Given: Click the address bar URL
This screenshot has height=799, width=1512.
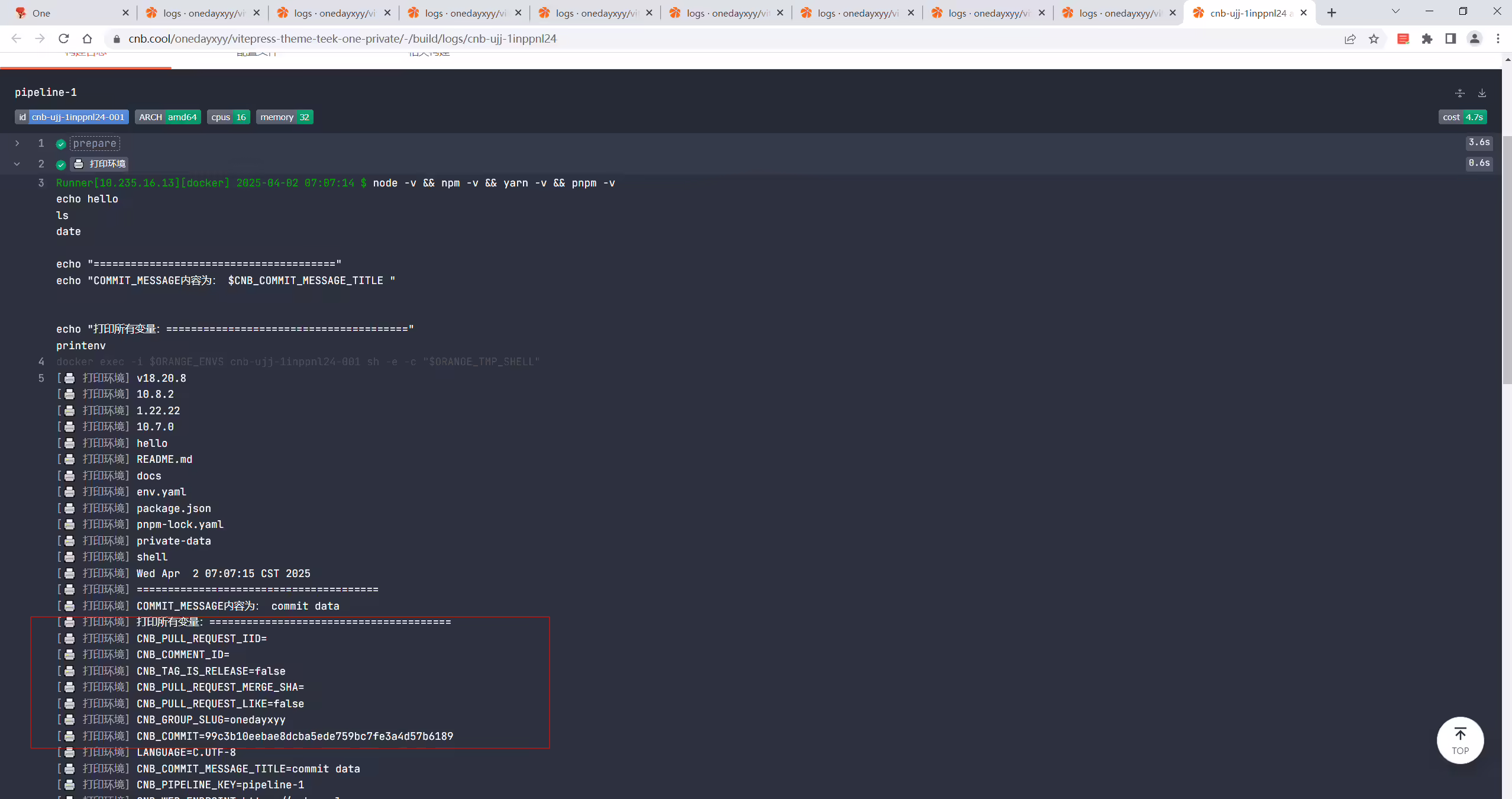Looking at the screenshot, I should point(342,38).
